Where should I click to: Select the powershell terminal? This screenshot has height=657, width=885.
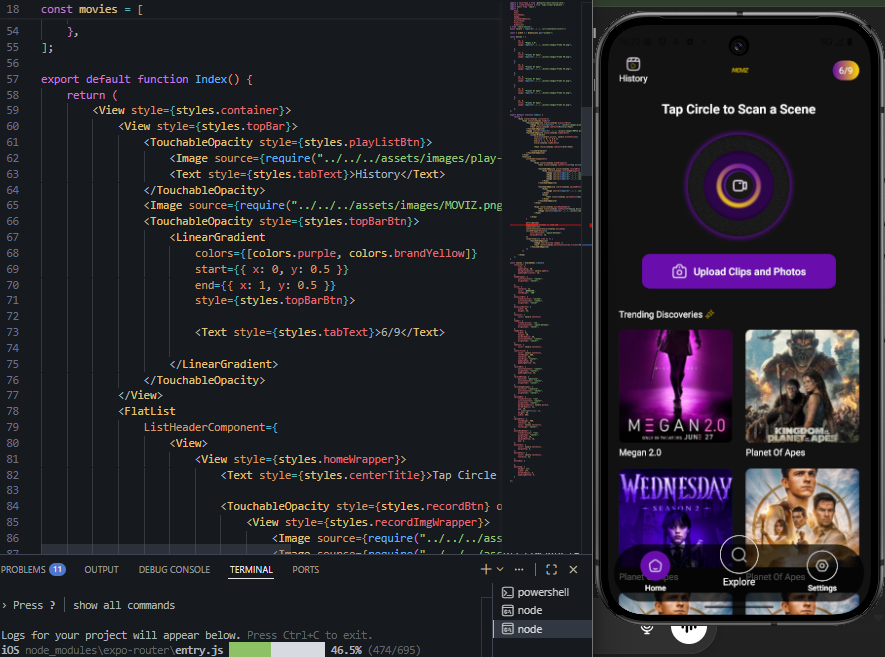click(x=542, y=592)
